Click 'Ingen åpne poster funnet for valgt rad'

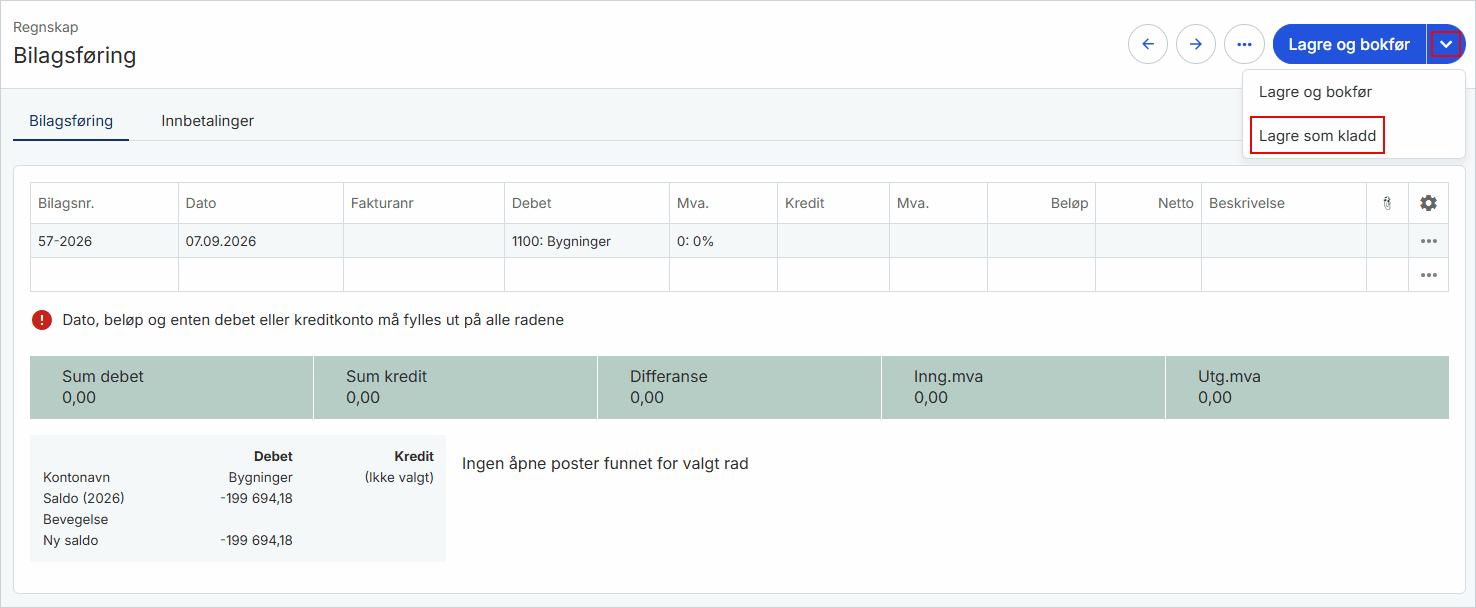[605, 464]
